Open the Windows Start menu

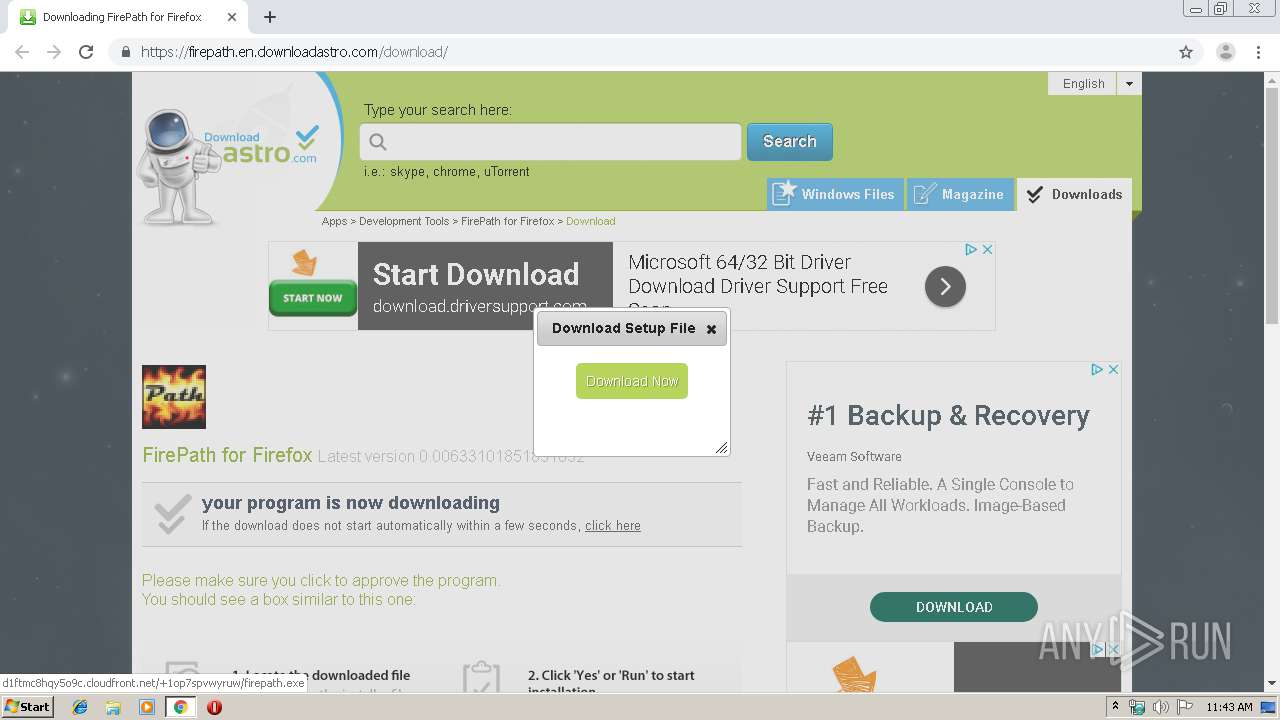(27, 707)
